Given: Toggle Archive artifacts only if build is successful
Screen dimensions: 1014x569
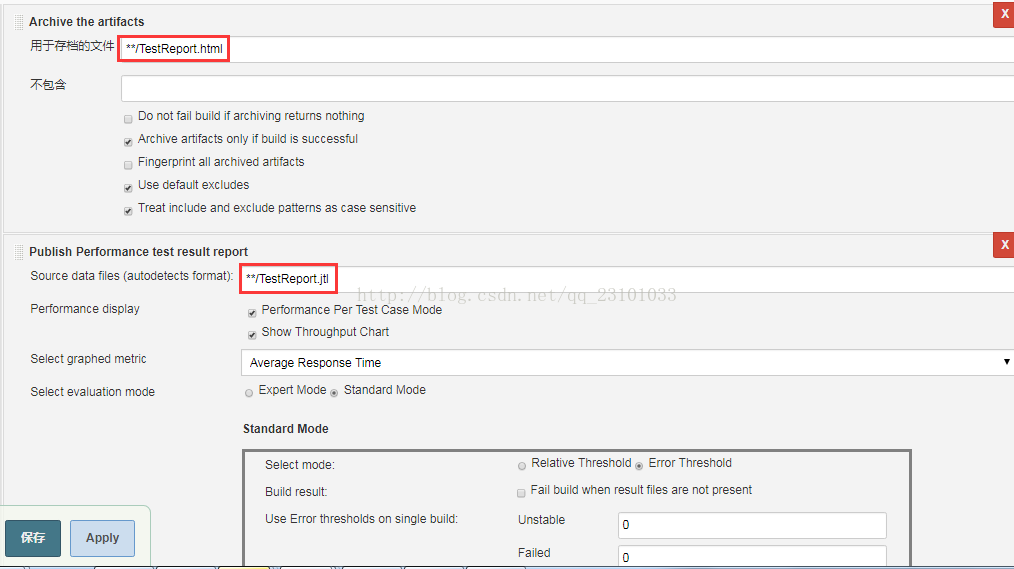Looking at the screenshot, I should pos(128,142).
